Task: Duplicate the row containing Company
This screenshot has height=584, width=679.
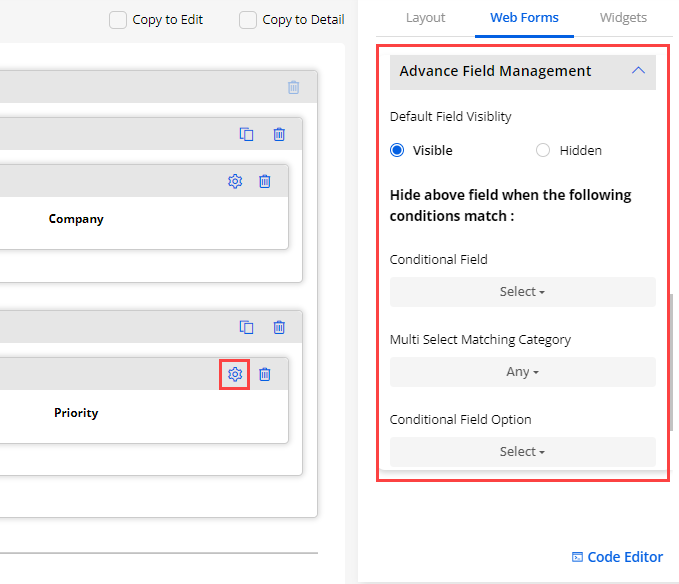Action: [x=247, y=134]
